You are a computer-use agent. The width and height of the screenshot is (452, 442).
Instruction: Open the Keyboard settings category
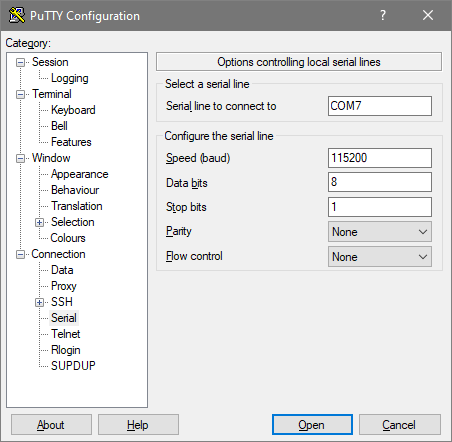(73, 110)
